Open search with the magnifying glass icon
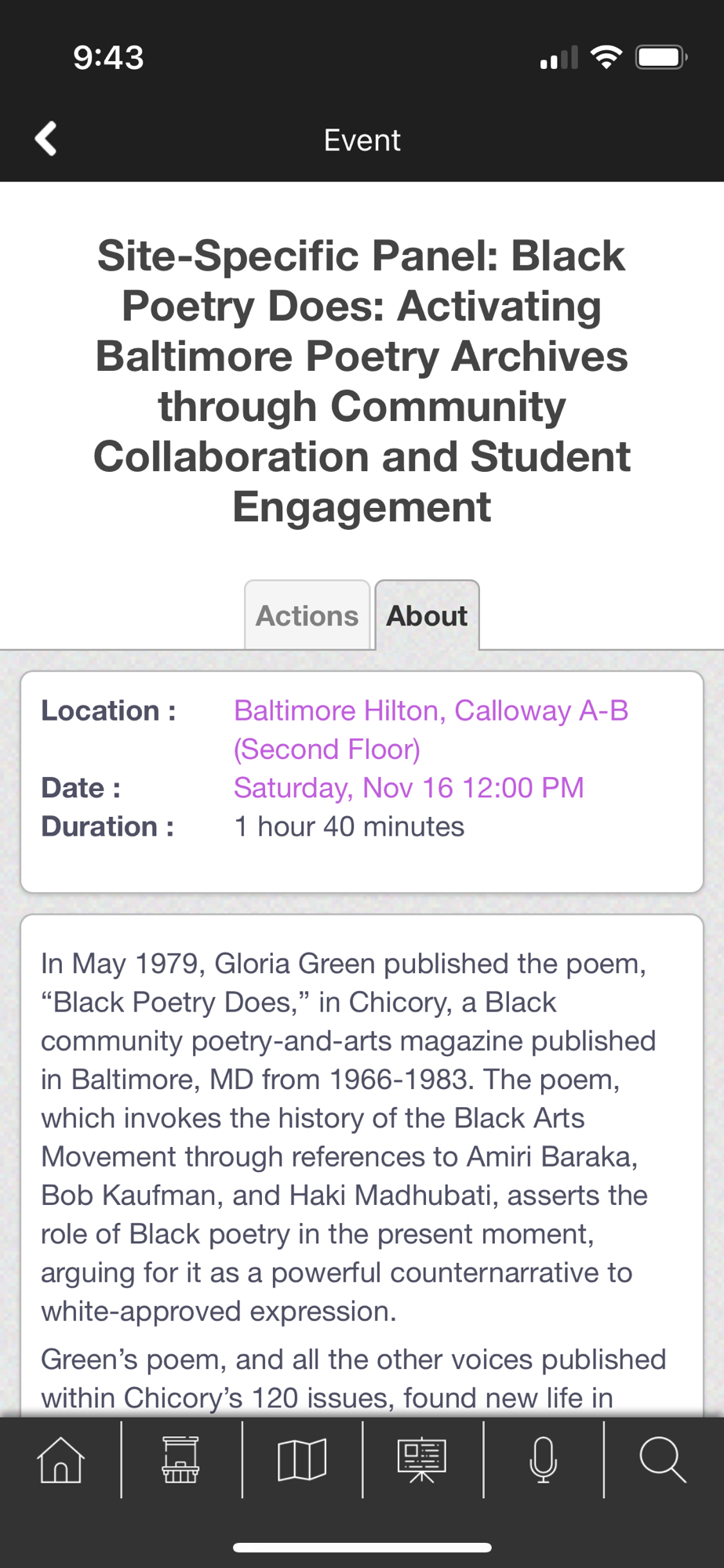724x1568 pixels. 663,1460
